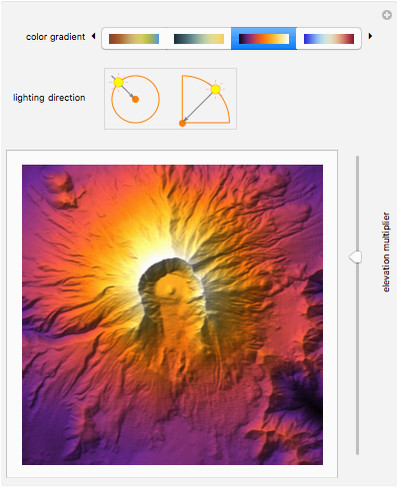Select the dark teal-to-yellow color gradient
Screen dimensions: 398x488
[199, 39]
